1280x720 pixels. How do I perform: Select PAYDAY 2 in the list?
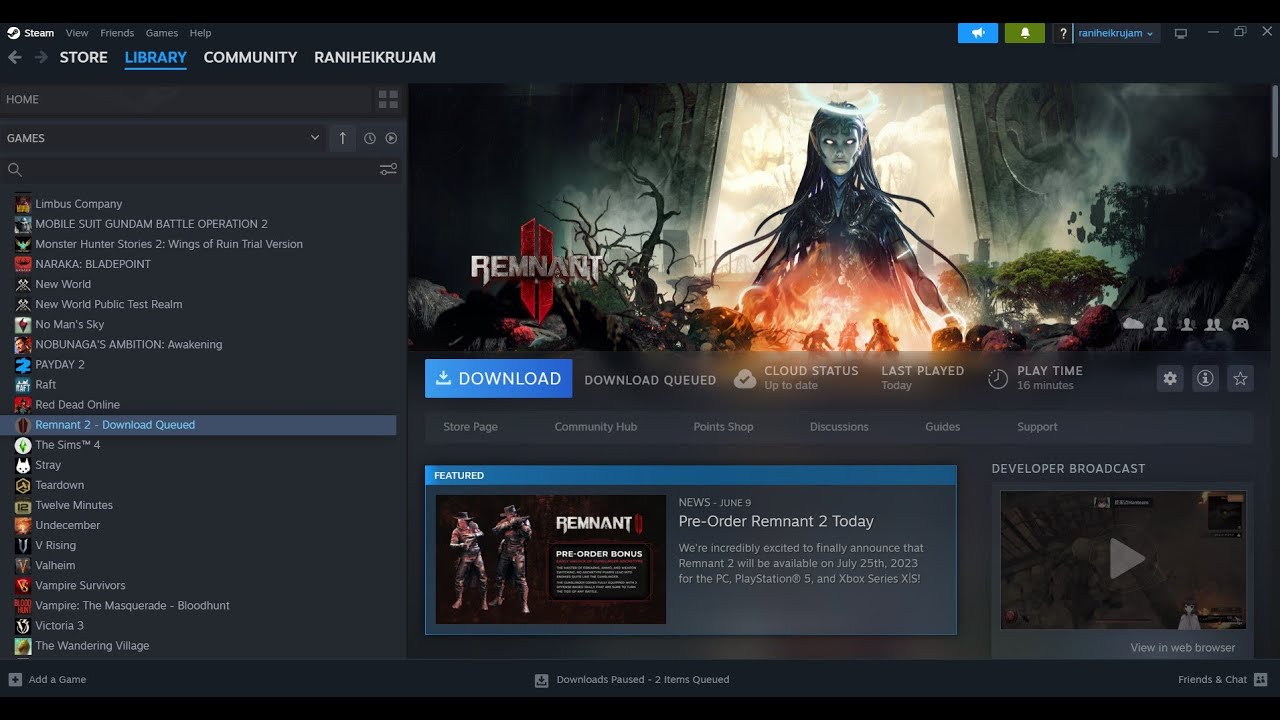(x=59, y=364)
